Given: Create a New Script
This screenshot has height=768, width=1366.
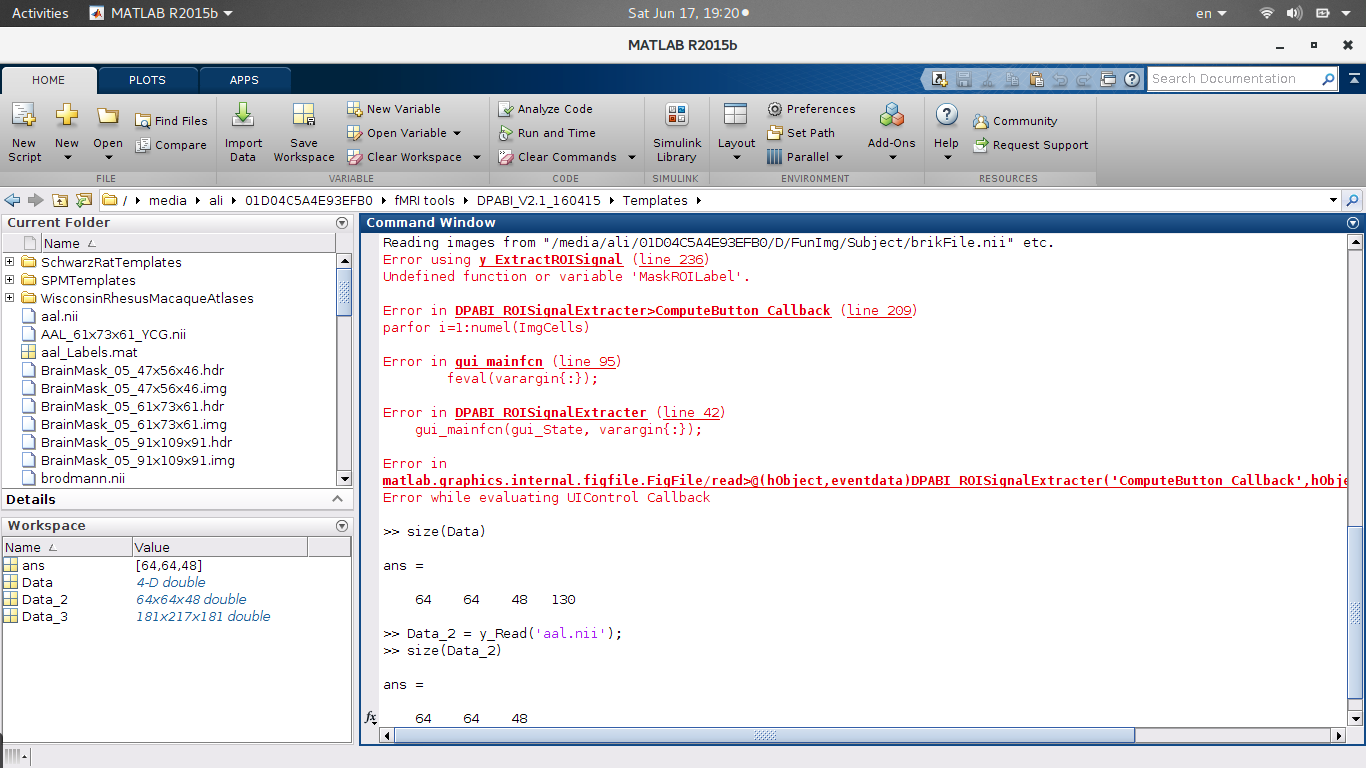Looking at the screenshot, I should point(24,132).
